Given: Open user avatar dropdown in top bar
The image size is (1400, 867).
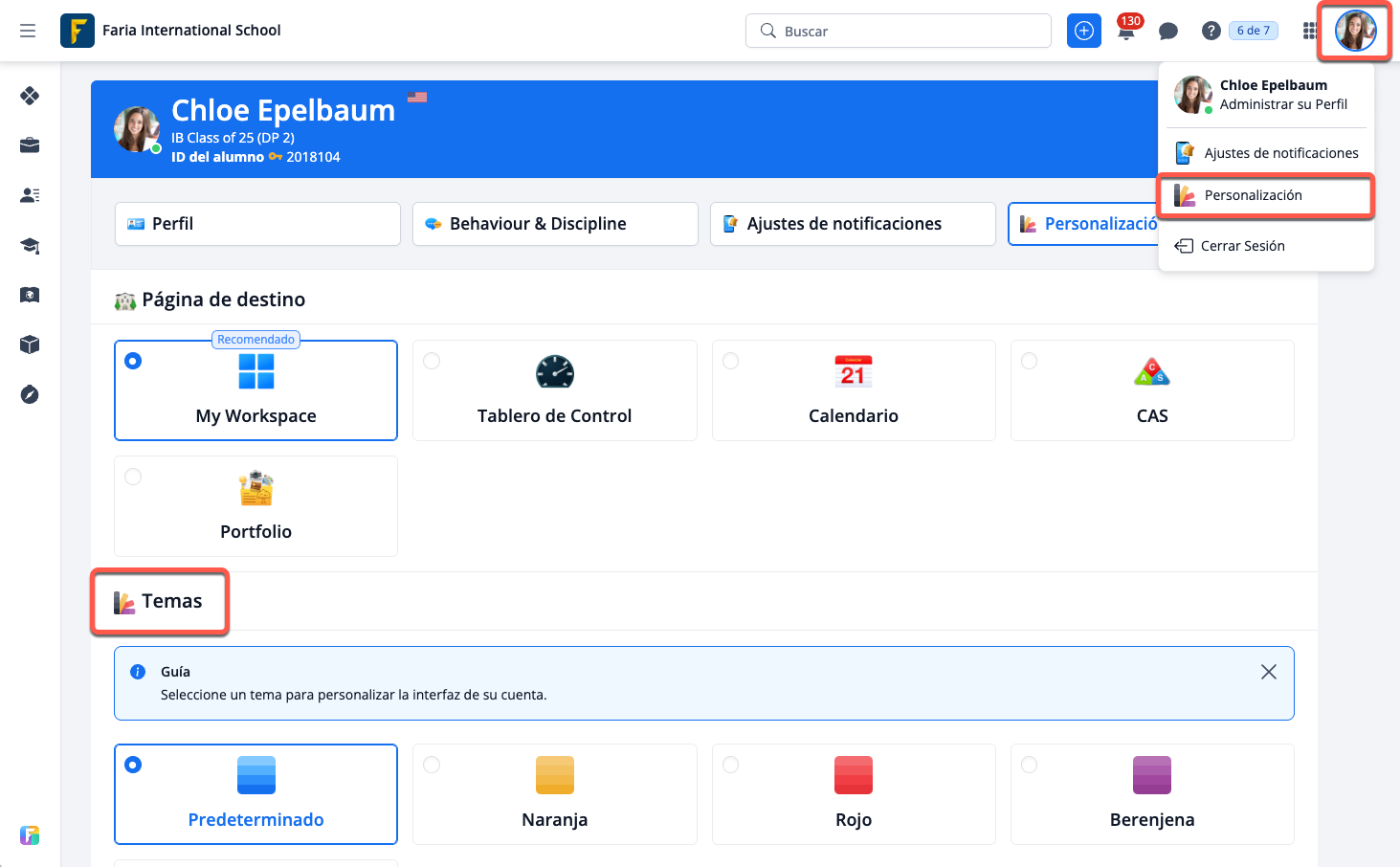Looking at the screenshot, I should (x=1355, y=31).
